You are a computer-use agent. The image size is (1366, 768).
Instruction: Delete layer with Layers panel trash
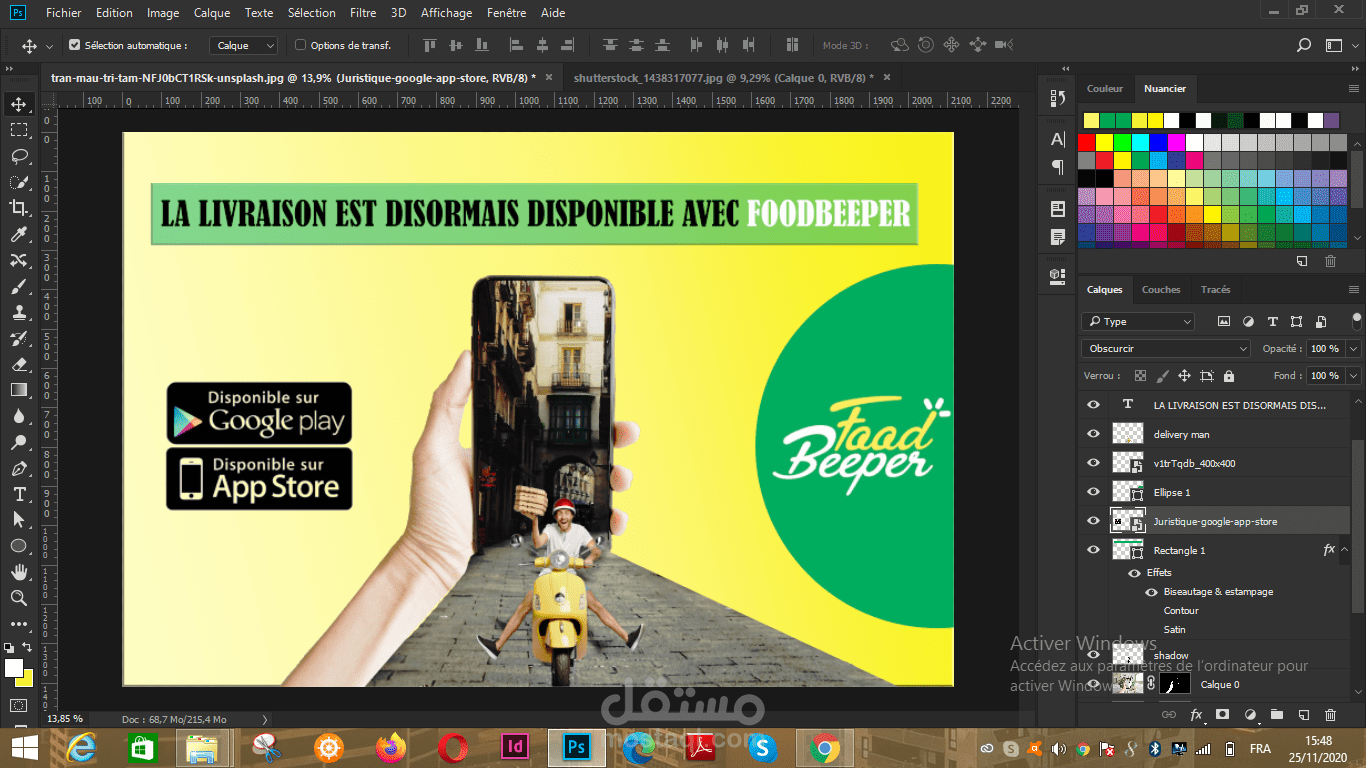(x=1330, y=715)
